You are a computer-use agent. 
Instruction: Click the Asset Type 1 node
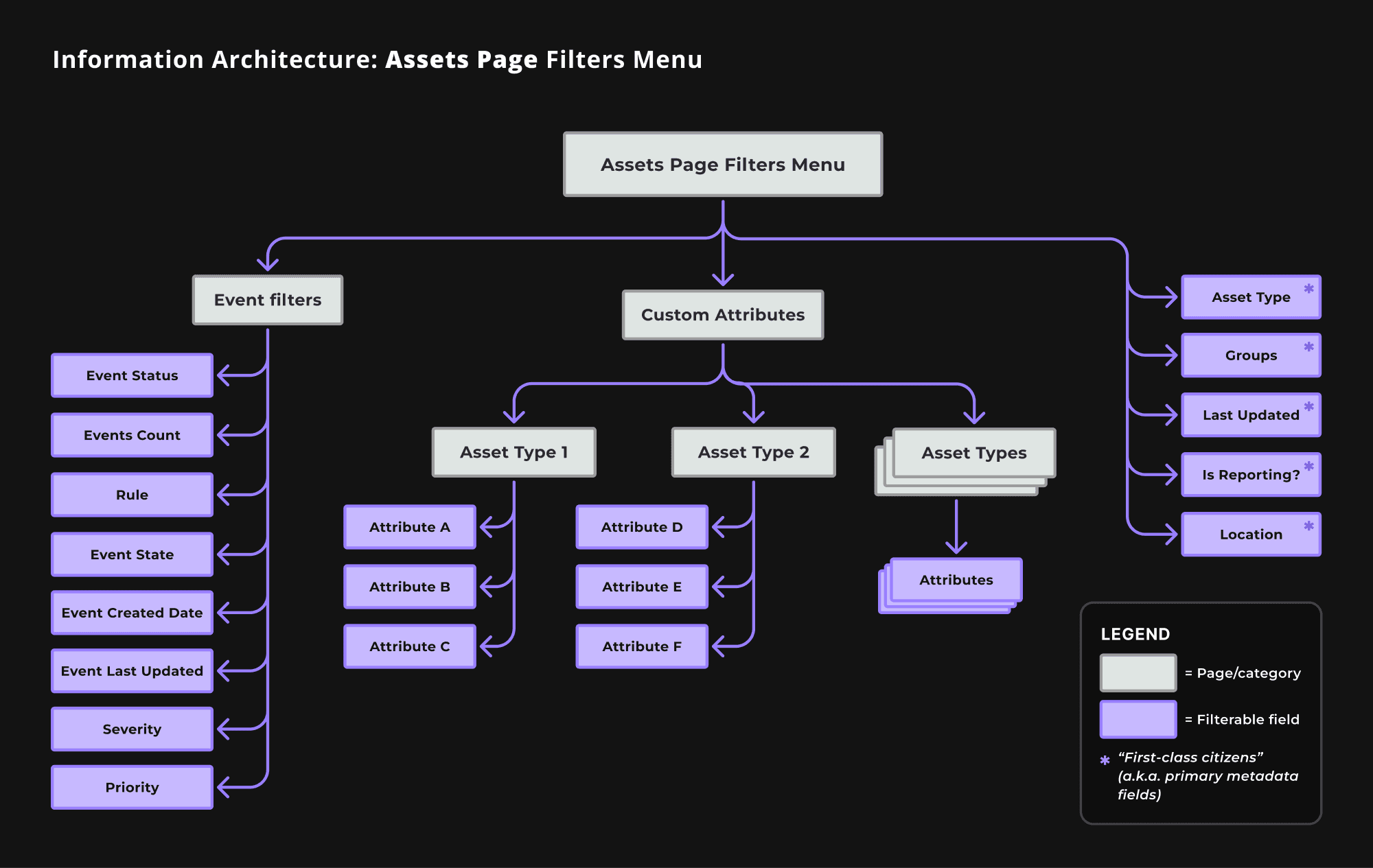point(514,452)
